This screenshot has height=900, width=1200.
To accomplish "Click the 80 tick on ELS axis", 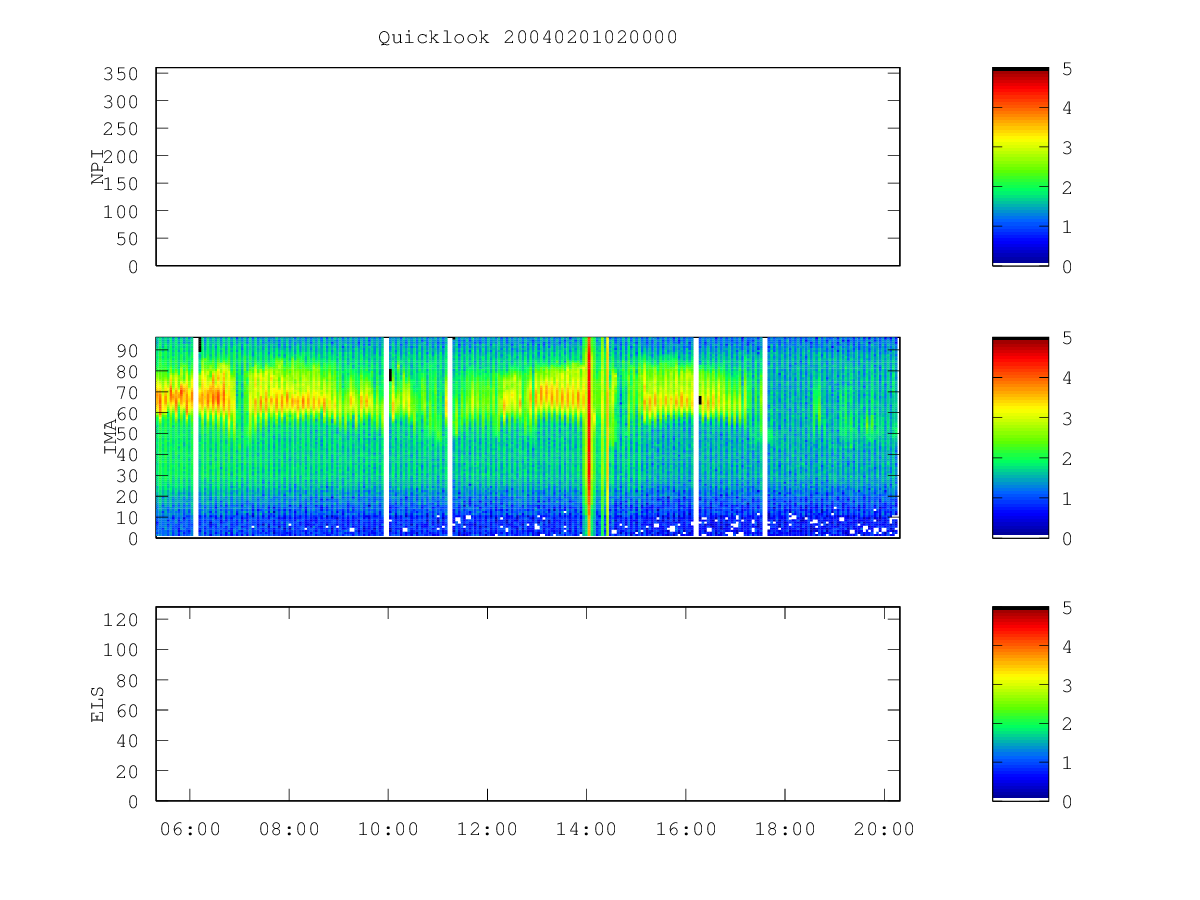I will (x=126, y=680).
